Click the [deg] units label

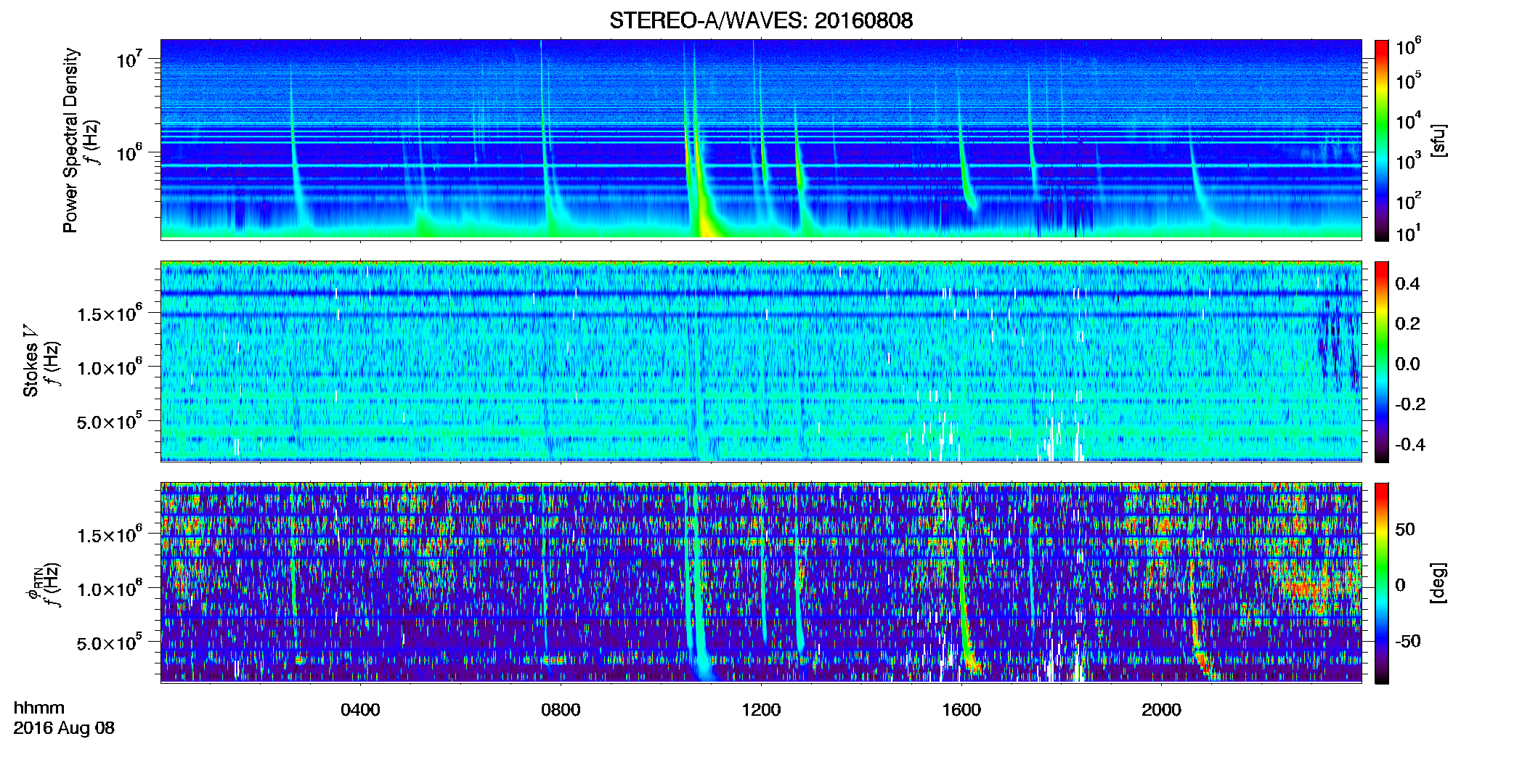[1438, 583]
